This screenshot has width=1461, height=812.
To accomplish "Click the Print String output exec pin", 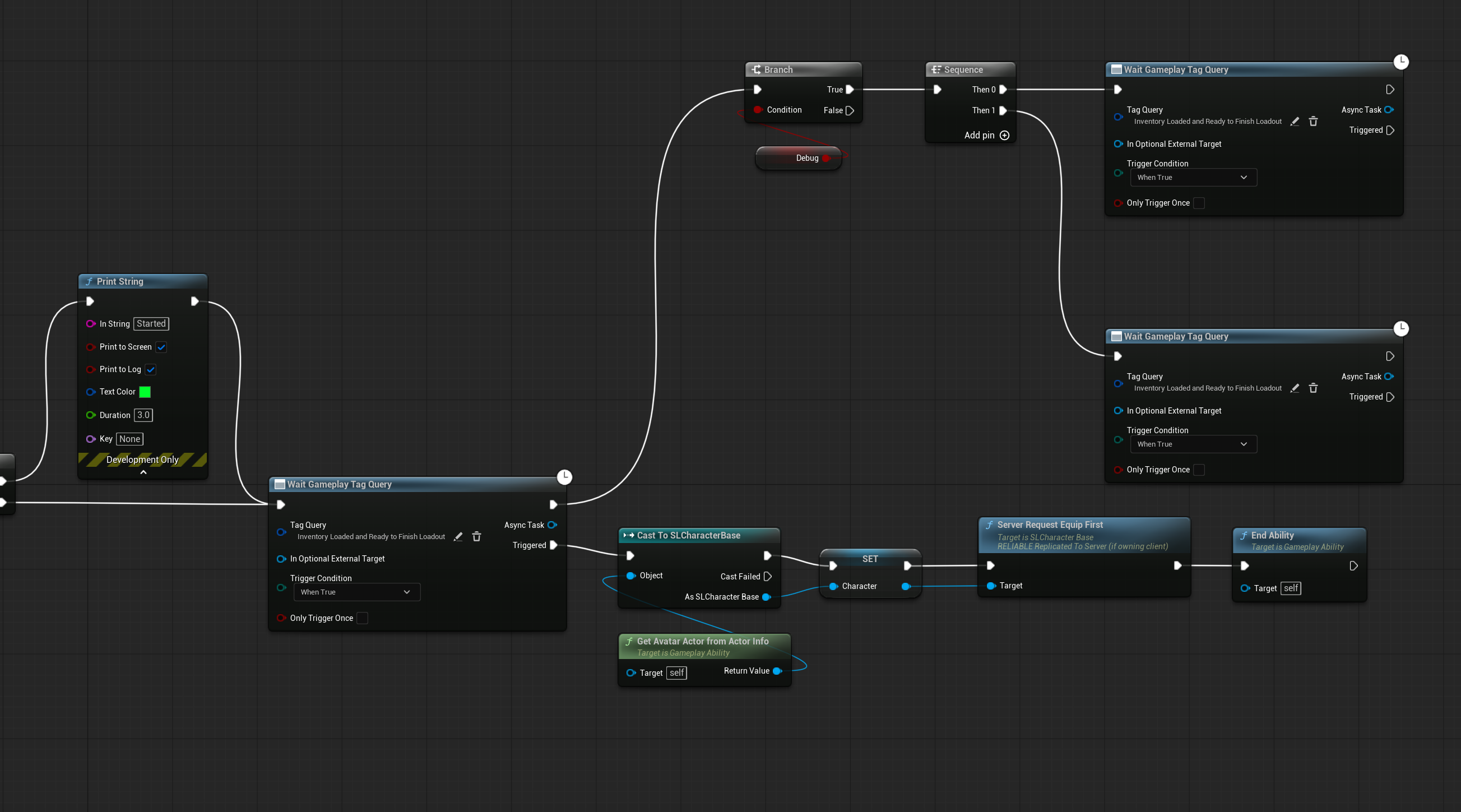I will 194,301.
